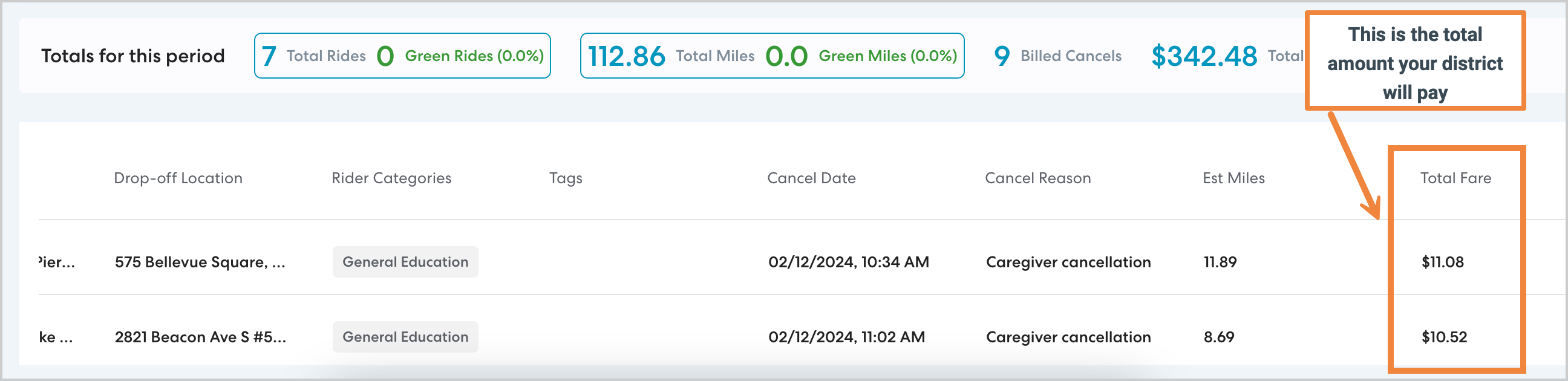Image resolution: width=1568 pixels, height=381 pixels.
Task: Sort by the Cancel Date column header
Action: coord(811,178)
